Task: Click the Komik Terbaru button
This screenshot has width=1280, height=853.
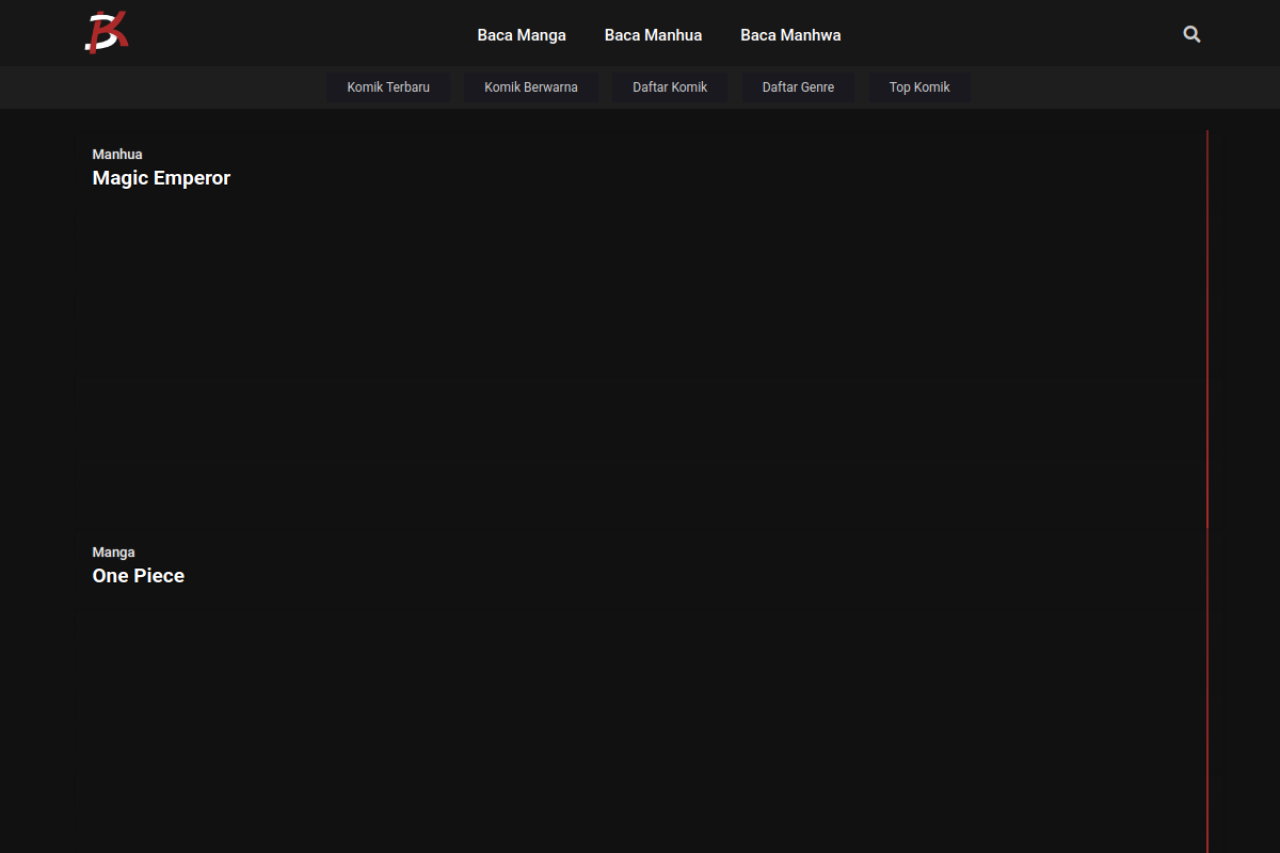Action: click(388, 87)
